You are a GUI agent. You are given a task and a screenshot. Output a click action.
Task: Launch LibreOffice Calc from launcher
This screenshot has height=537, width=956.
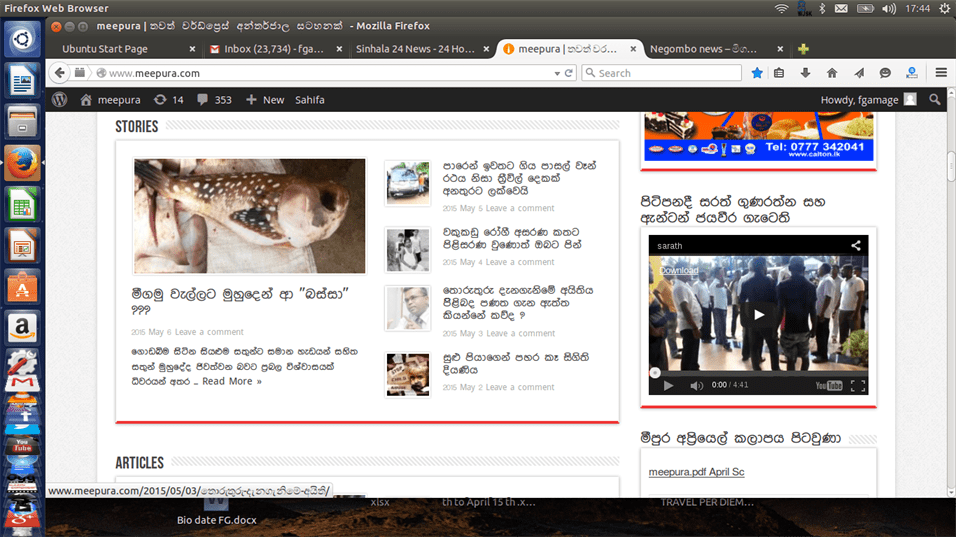23,204
